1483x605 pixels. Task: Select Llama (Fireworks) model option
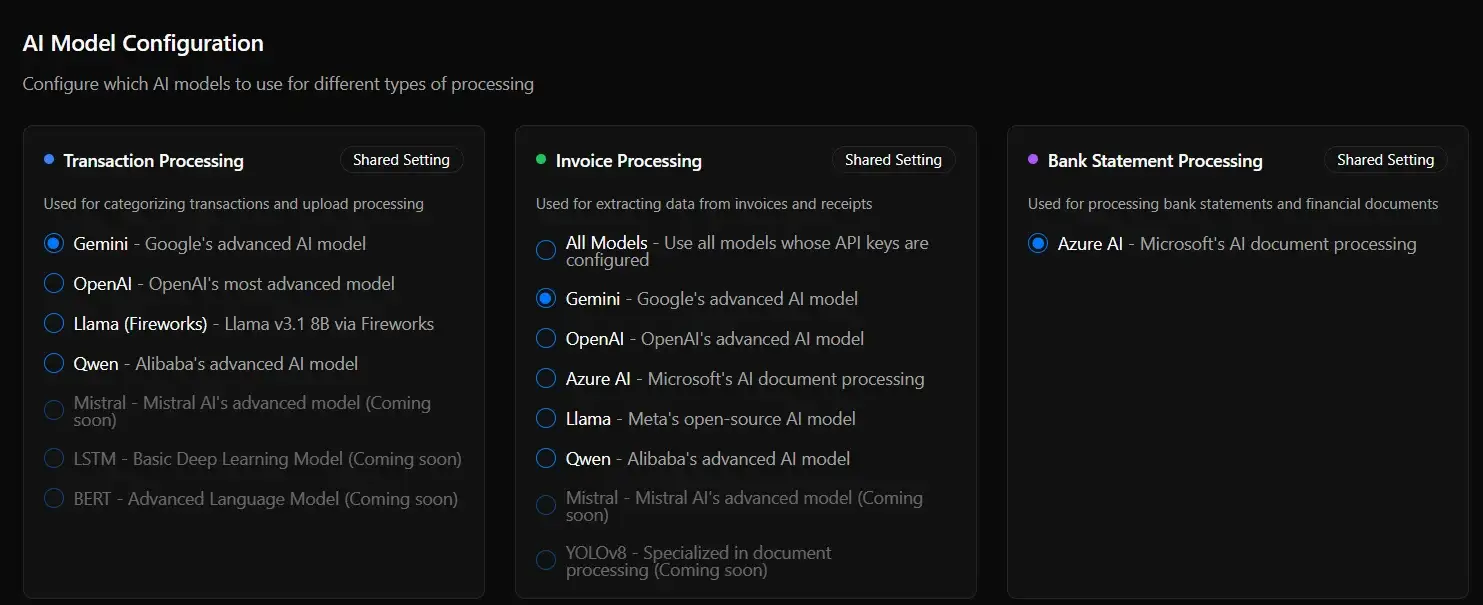coord(54,324)
